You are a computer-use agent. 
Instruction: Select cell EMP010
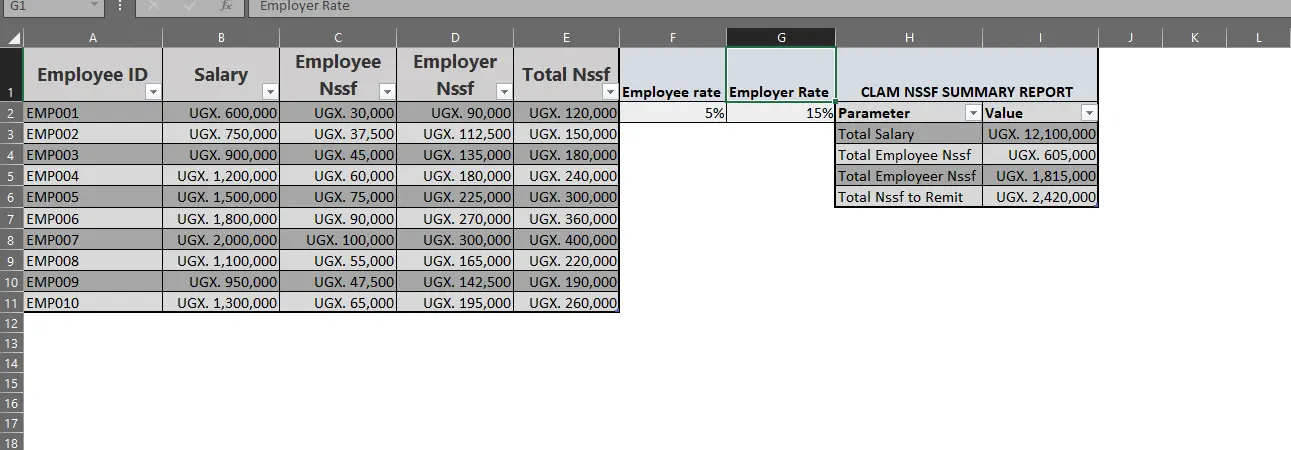(93, 302)
